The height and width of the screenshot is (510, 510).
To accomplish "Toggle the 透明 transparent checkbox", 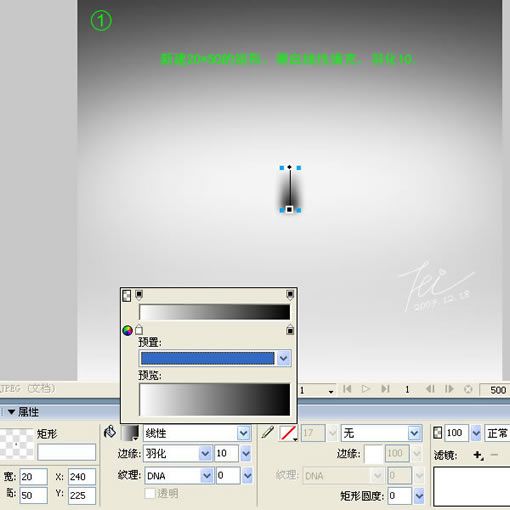I will [150, 493].
